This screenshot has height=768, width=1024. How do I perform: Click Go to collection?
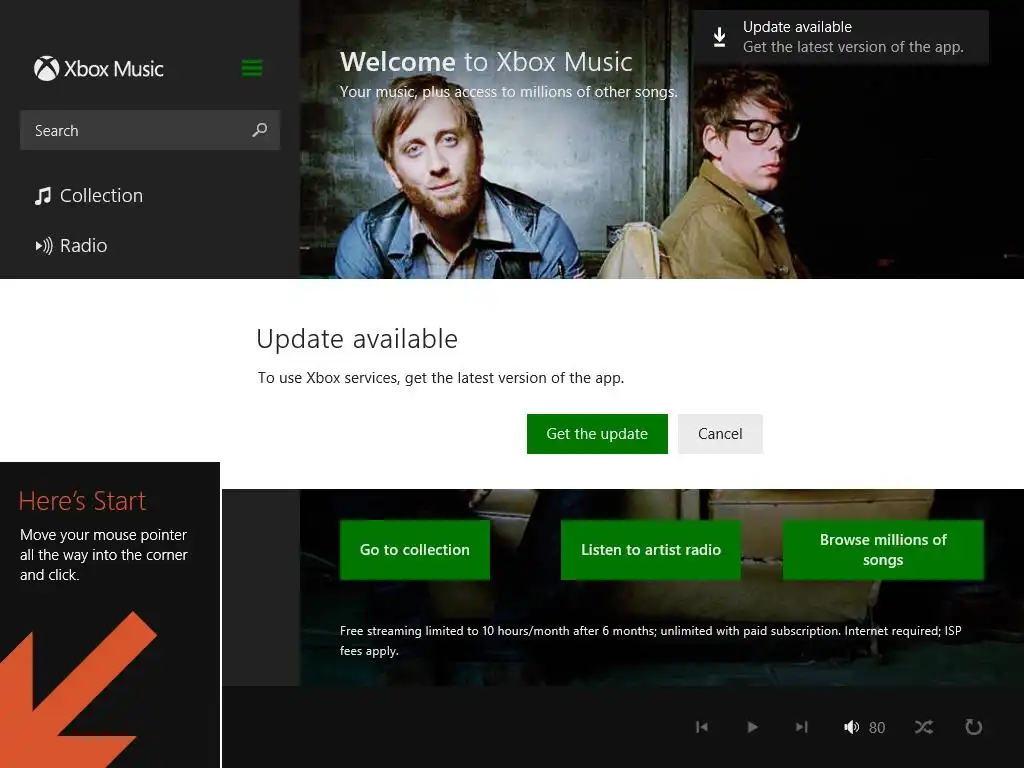[x=415, y=550]
